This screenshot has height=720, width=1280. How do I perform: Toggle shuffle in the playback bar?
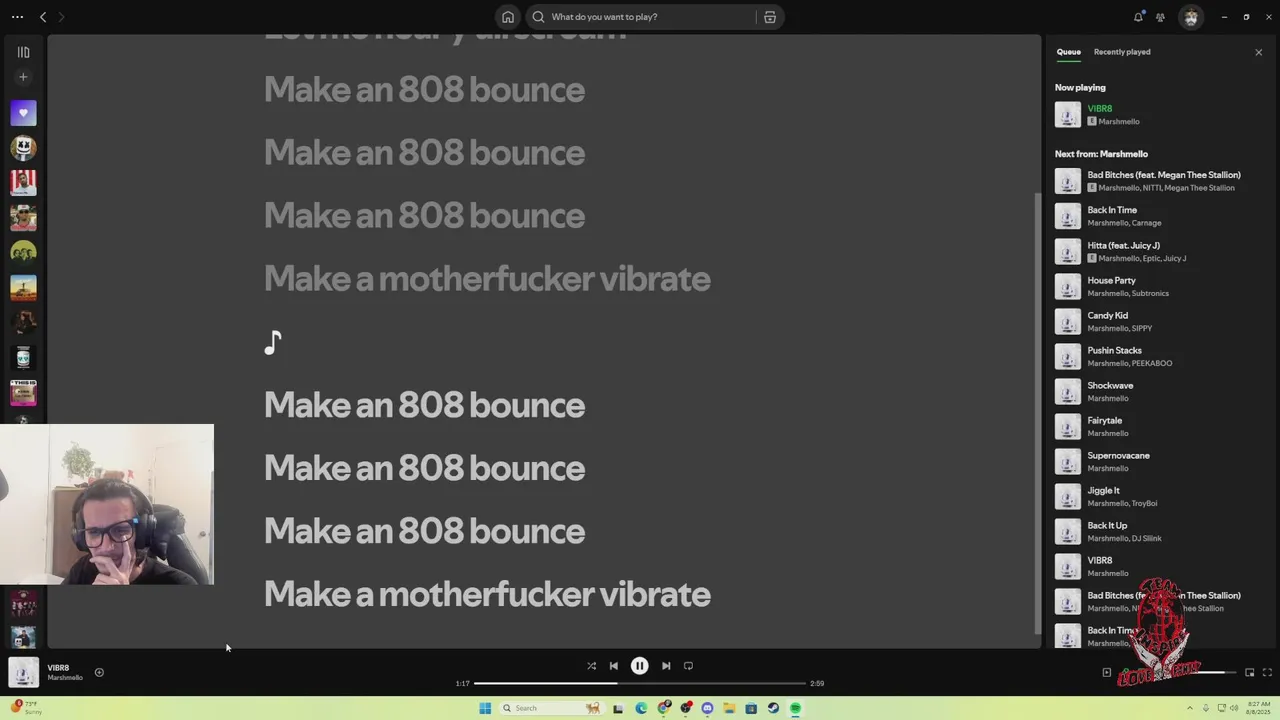click(x=591, y=666)
